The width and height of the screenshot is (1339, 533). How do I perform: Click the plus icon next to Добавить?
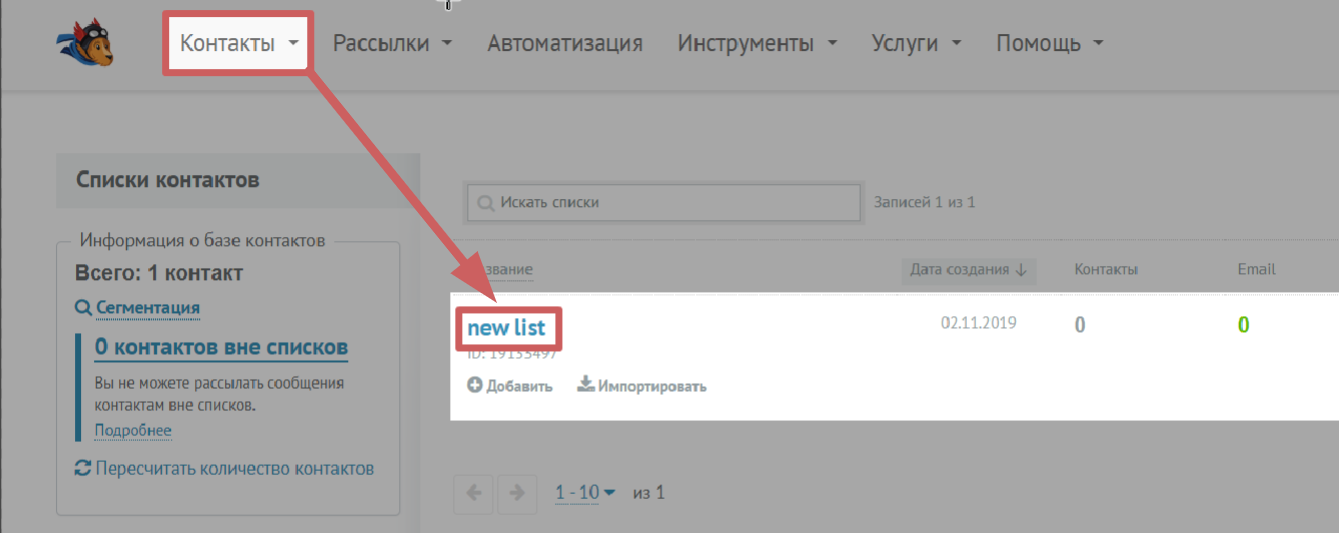(475, 385)
